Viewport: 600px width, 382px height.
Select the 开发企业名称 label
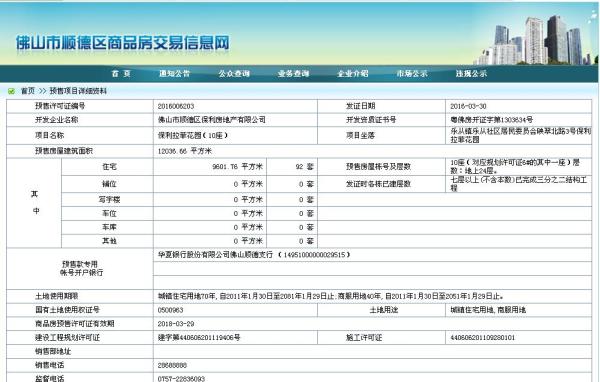(x=57, y=120)
